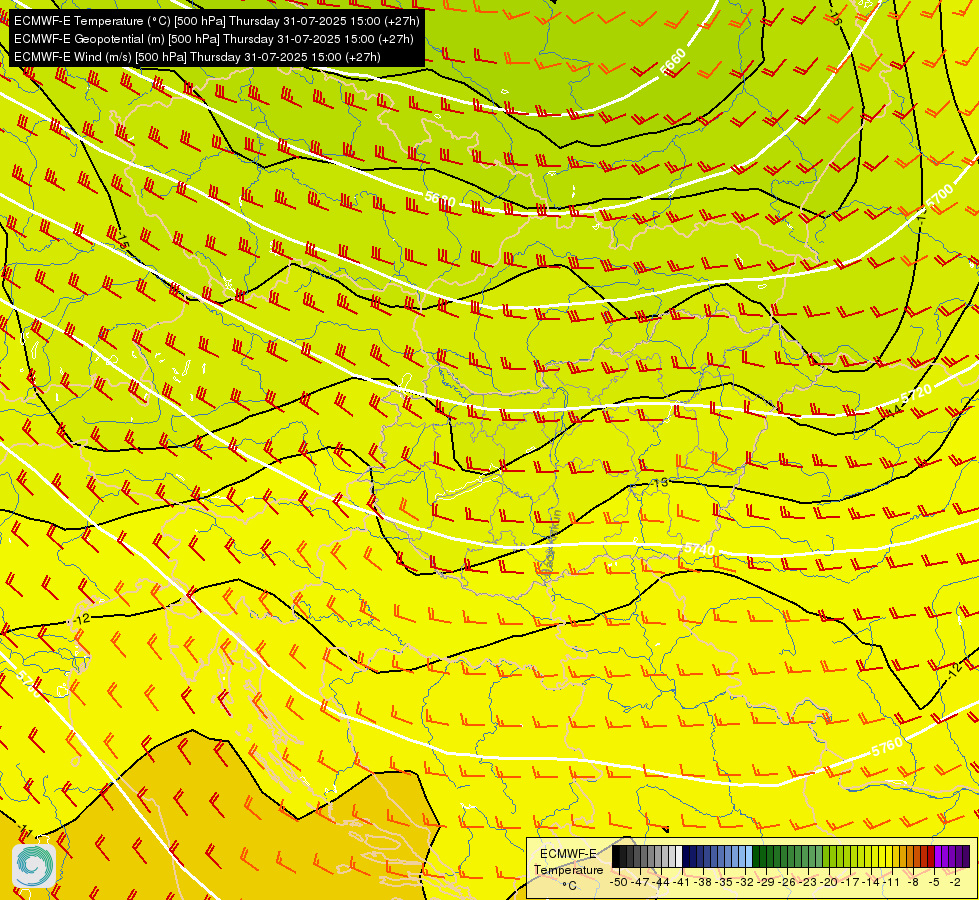
Task: Click the -8 value on the temperature legend
Action: pyautogui.click(x=913, y=883)
